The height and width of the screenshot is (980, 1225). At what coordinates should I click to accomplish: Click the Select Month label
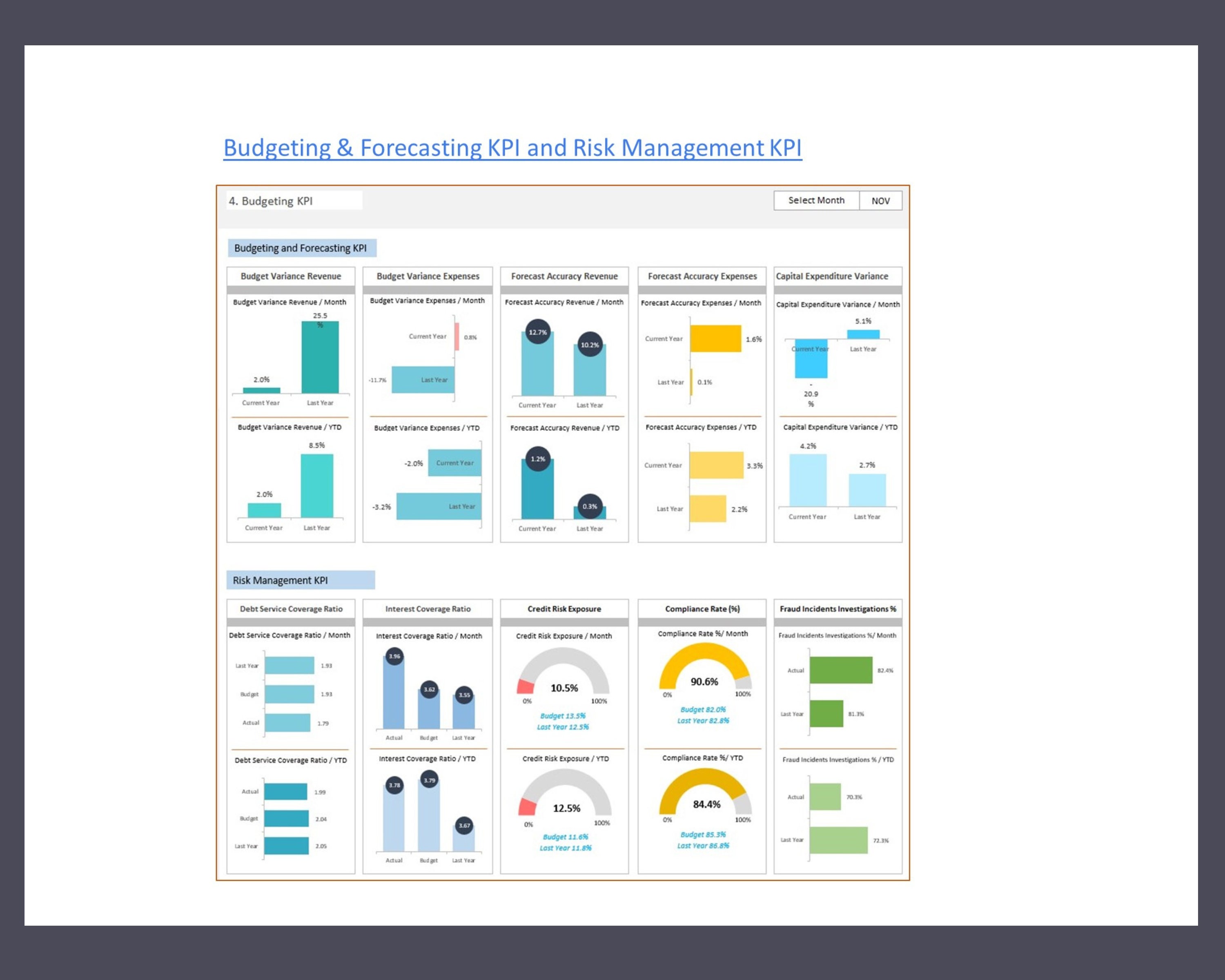pos(816,200)
